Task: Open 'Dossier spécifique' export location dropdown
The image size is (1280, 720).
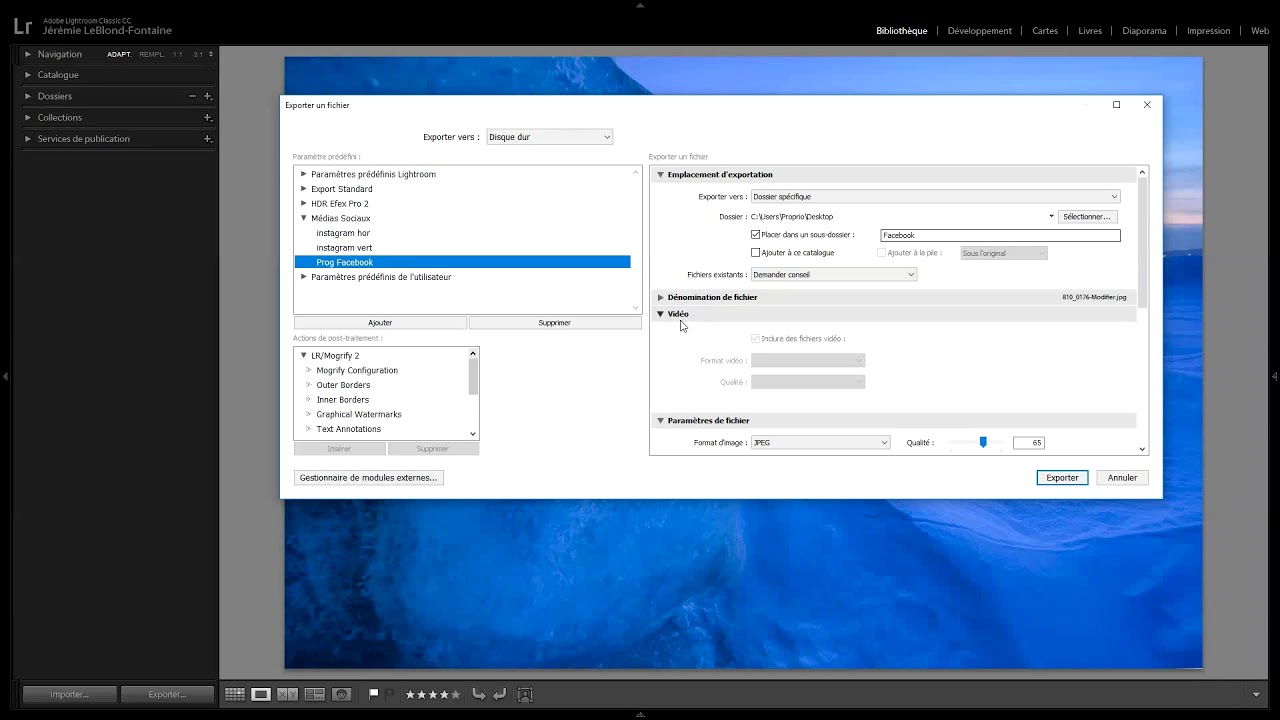Action: (935, 197)
